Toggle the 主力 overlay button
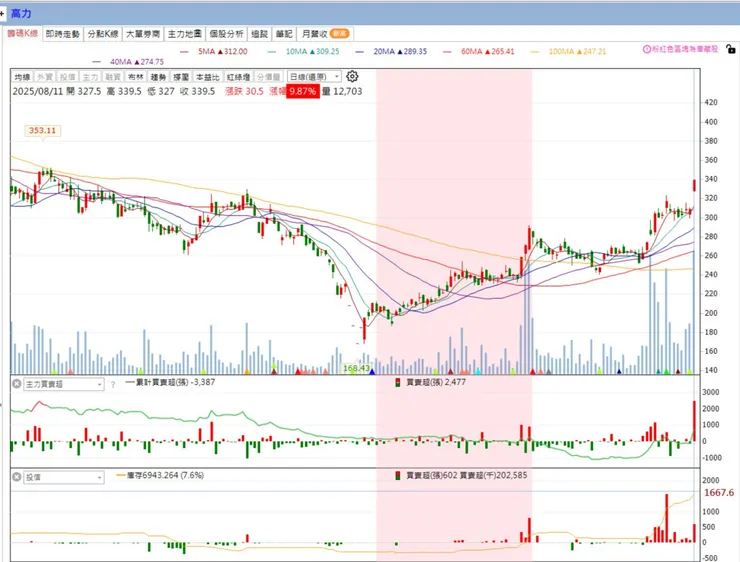This screenshot has height=562, width=740. 90,77
